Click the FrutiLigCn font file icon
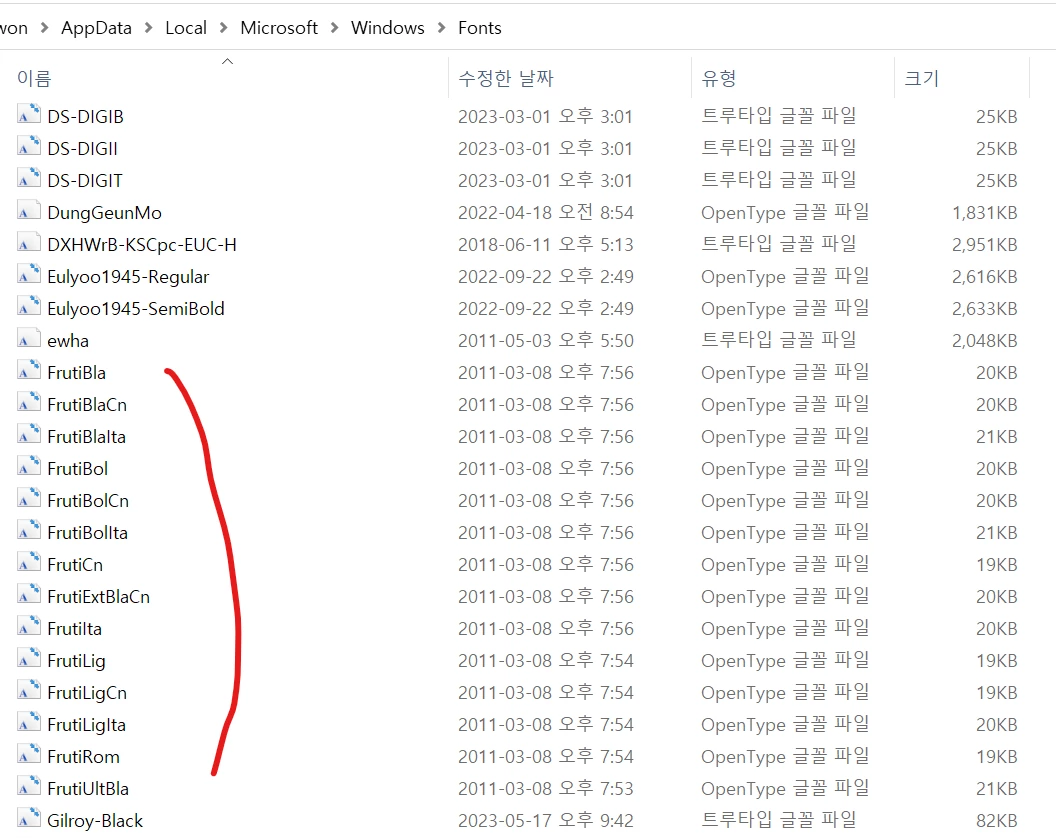 coord(28,690)
